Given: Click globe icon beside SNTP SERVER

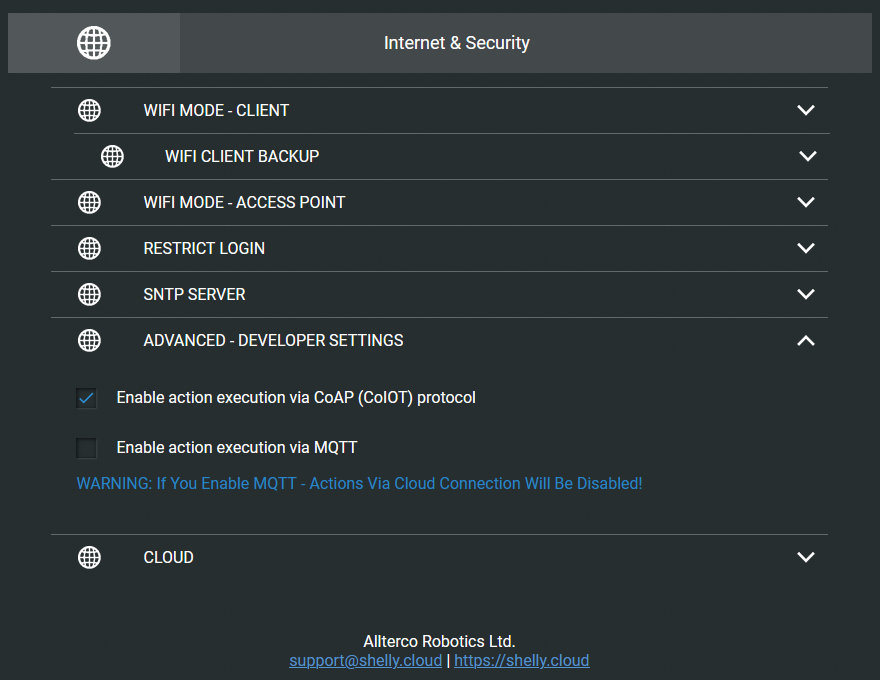Looking at the screenshot, I should click(89, 294).
